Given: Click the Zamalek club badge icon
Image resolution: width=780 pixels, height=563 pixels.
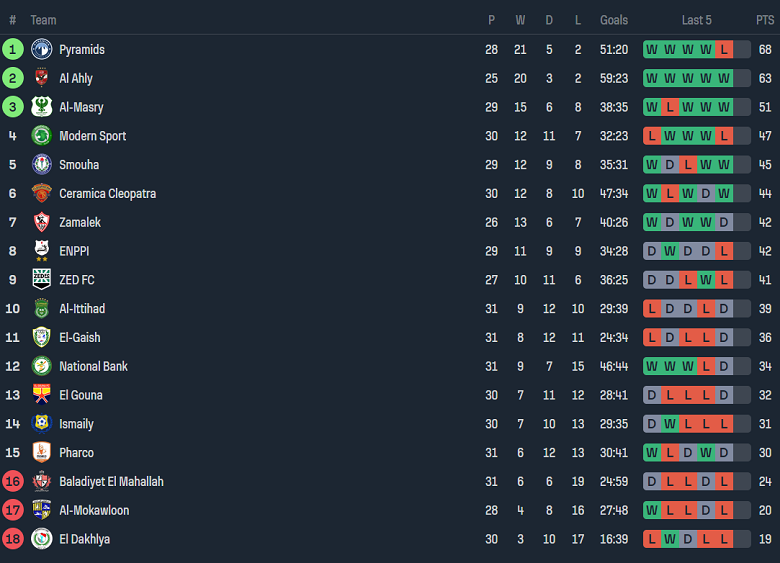Looking at the screenshot, I should 41,222.
